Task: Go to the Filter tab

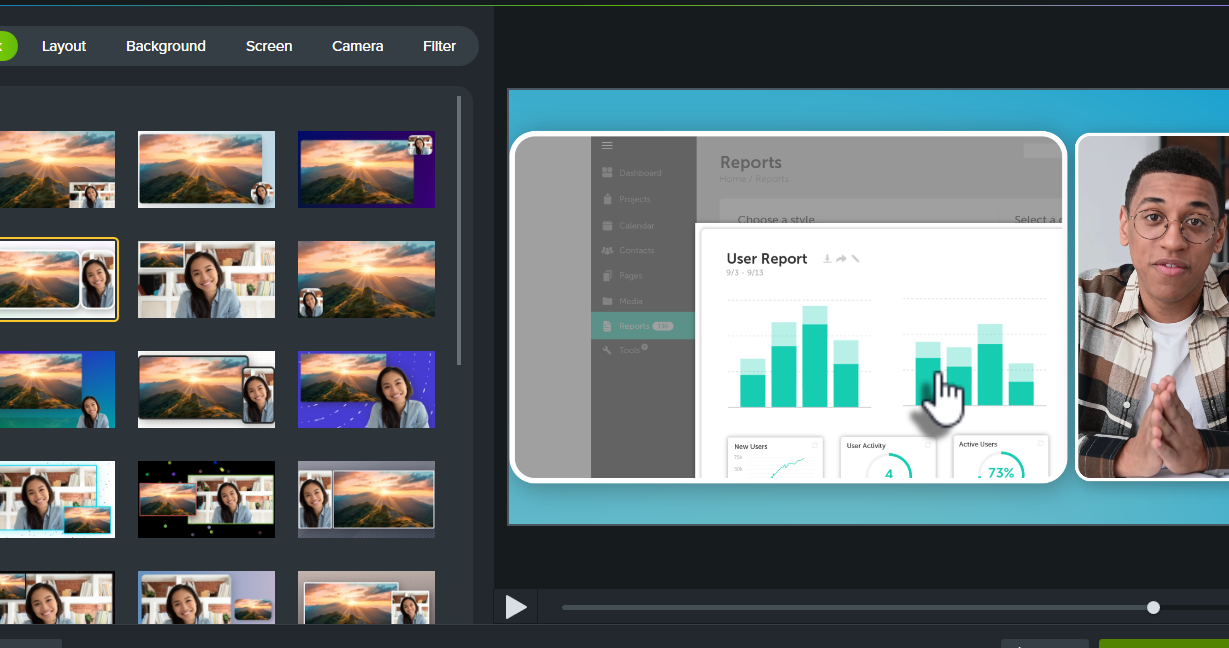Action: pyautogui.click(x=439, y=46)
